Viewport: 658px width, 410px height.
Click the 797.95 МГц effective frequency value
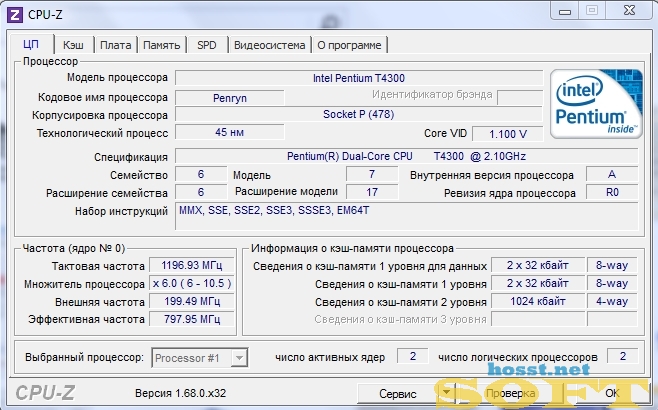tap(192, 319)
